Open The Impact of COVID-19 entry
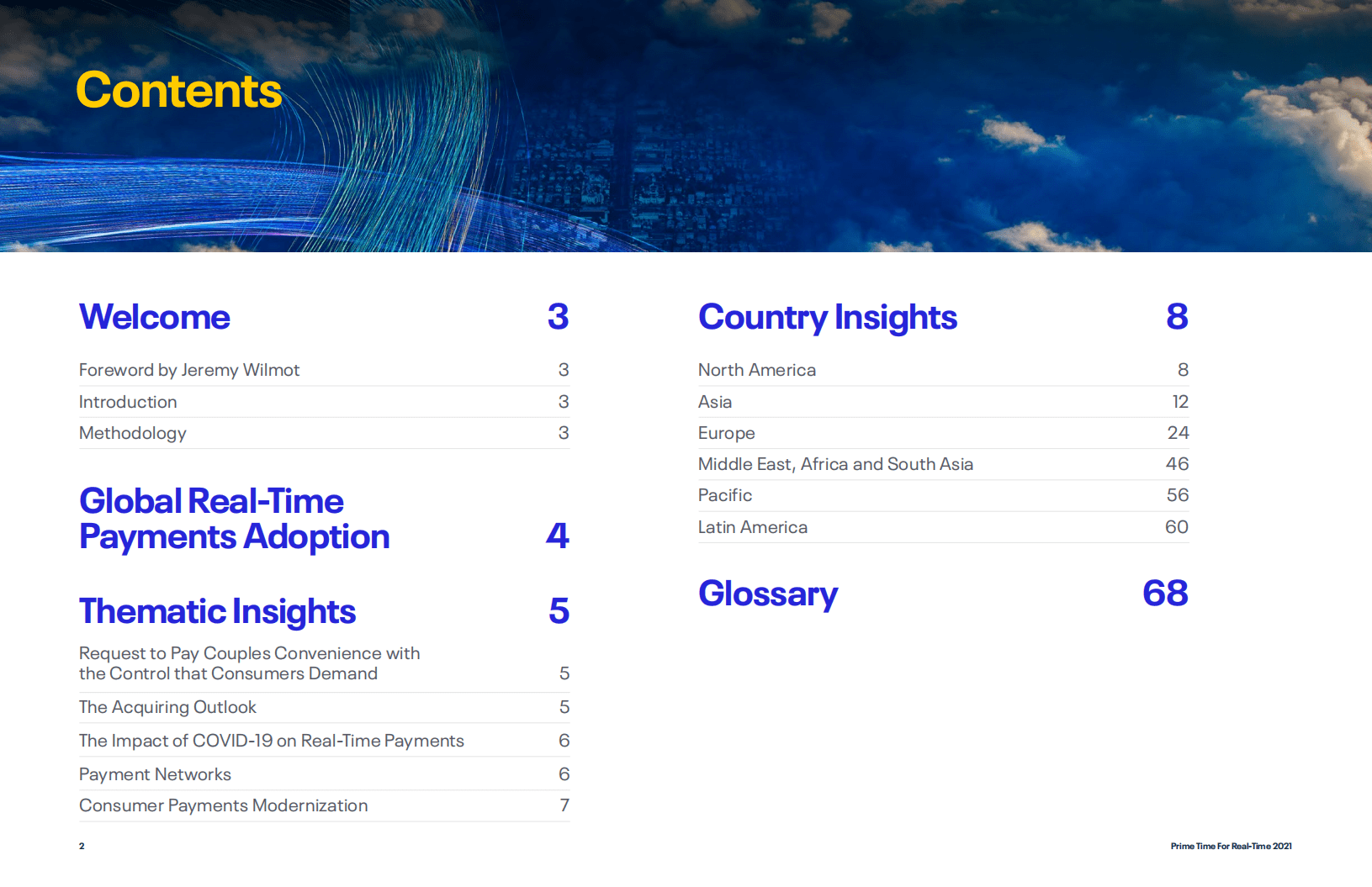Viewport: 1372px width, 887px height. click(271, 741)
